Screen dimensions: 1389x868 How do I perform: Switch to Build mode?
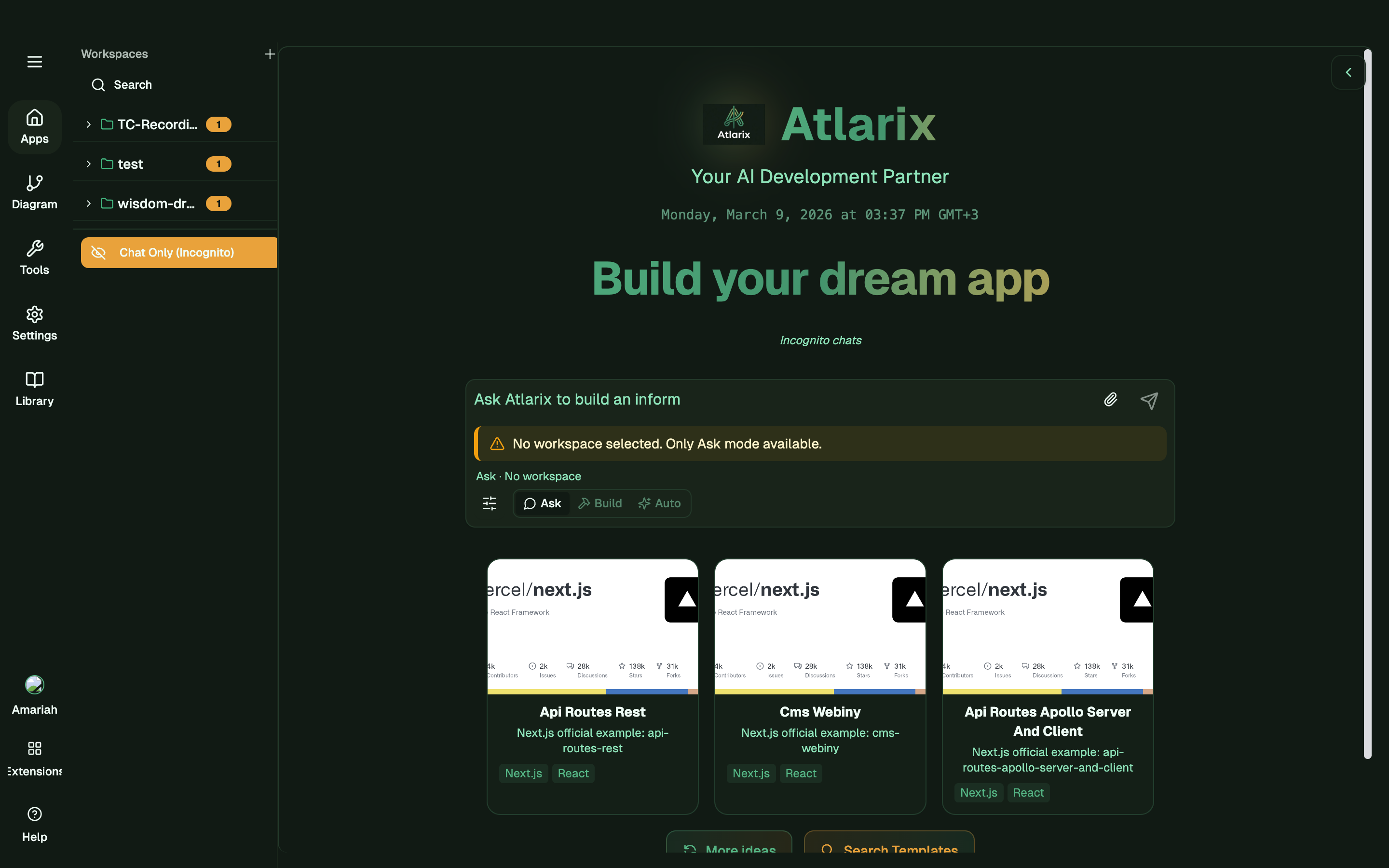click(600, 503)
